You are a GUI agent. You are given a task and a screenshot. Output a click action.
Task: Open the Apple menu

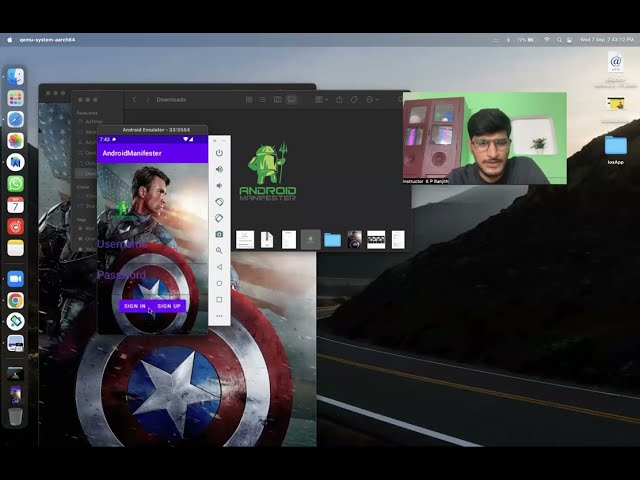point(9,40)
